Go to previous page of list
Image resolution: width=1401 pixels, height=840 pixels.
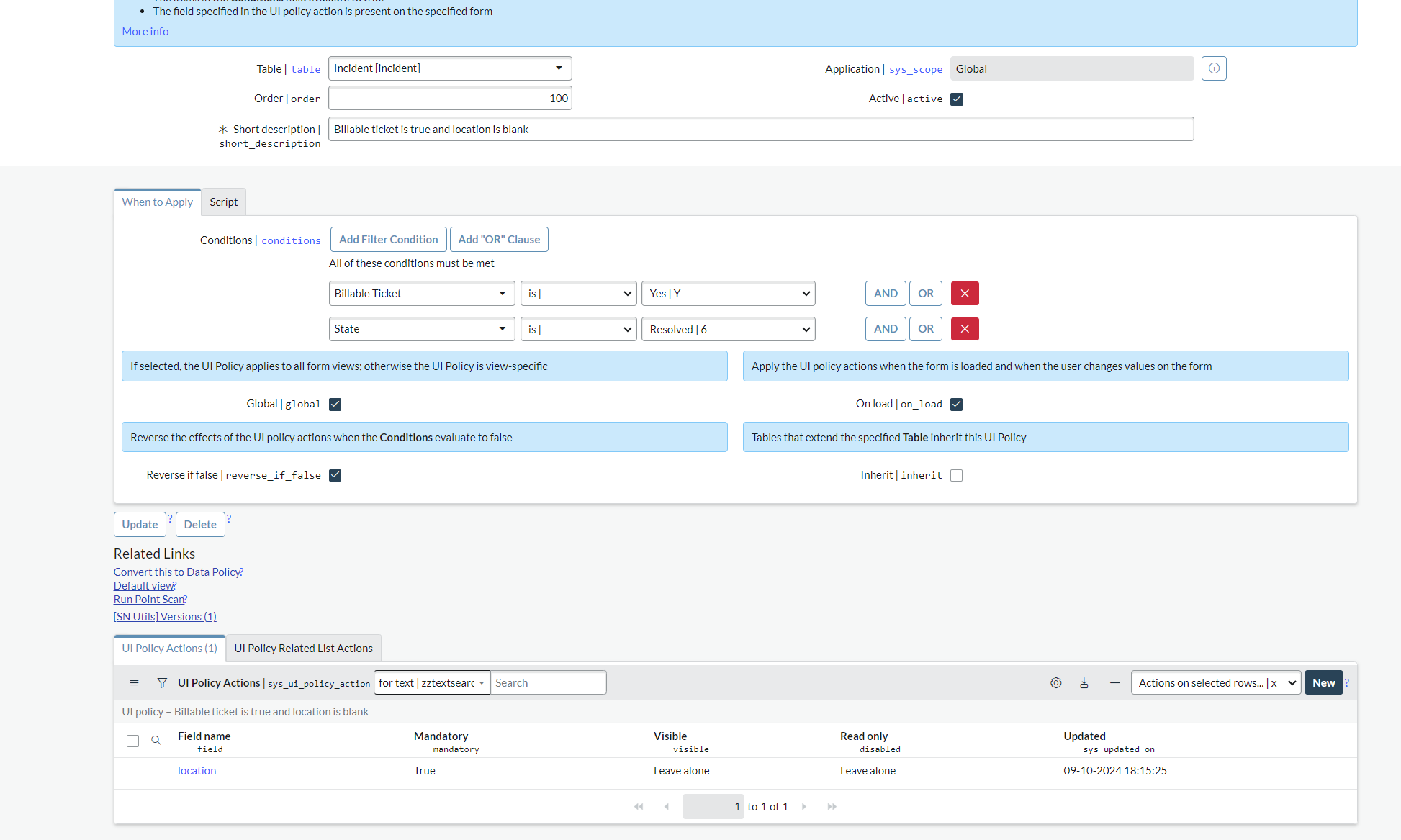(667, 807)
